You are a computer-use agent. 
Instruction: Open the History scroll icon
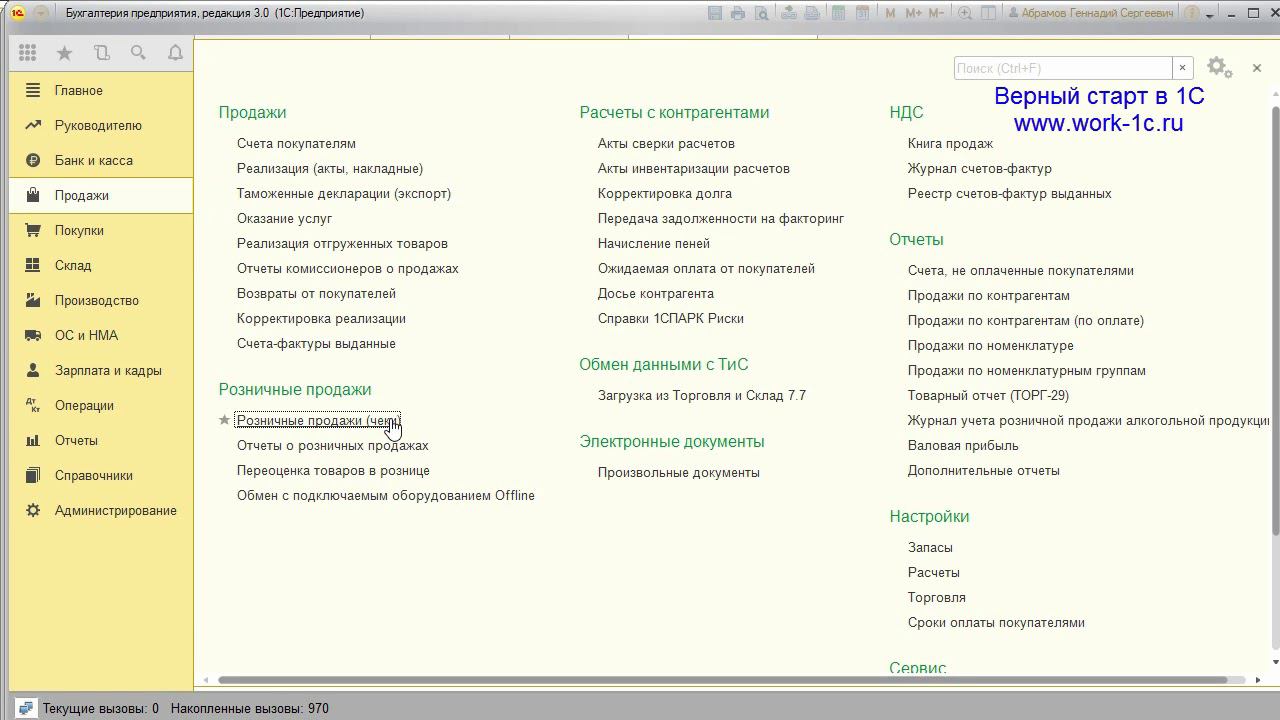[x=101, y=53]
